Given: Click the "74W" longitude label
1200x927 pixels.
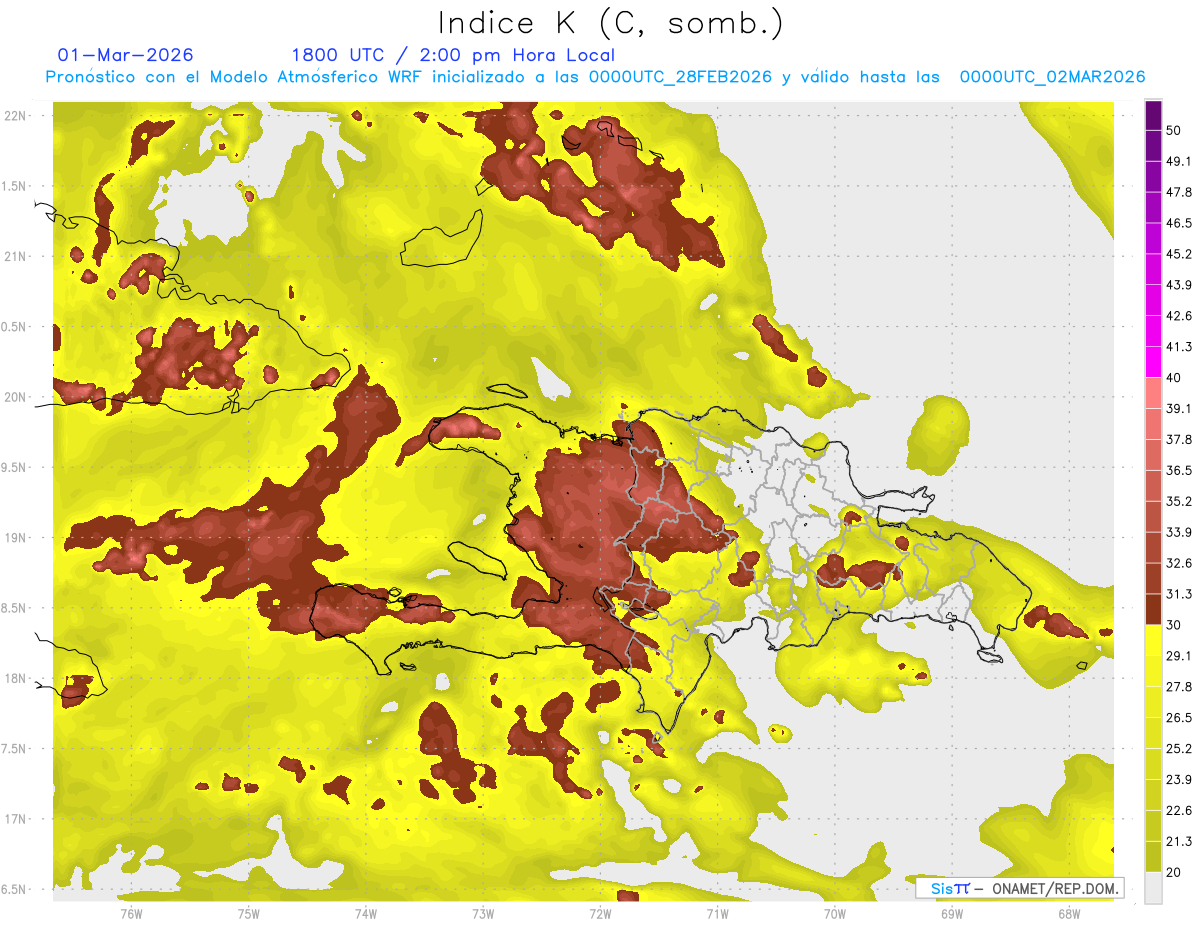Looking at the screenshot, I should [365, 913].
